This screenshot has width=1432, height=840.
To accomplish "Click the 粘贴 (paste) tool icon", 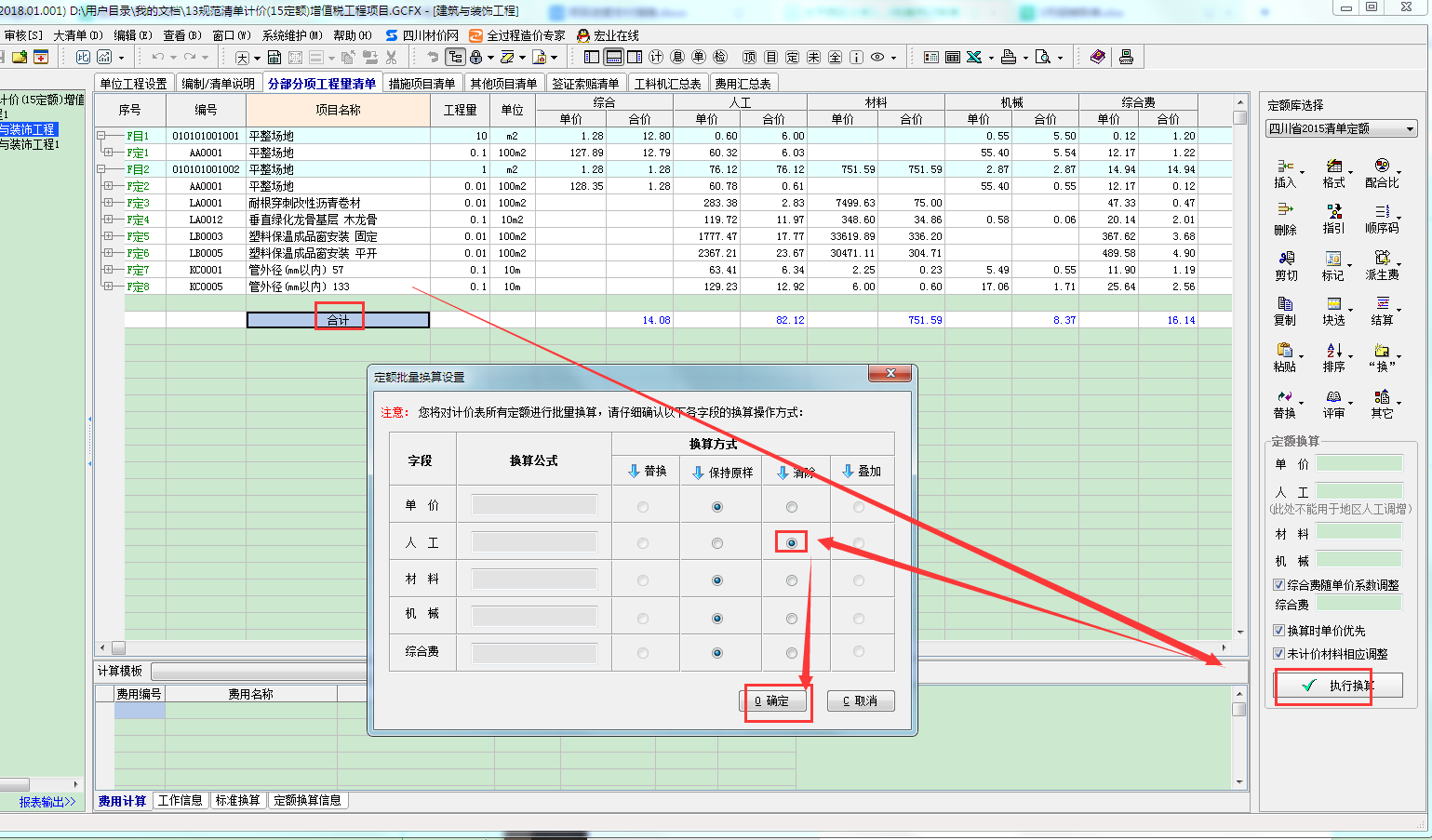I will pyautogui.click(x=1285, y=350).
